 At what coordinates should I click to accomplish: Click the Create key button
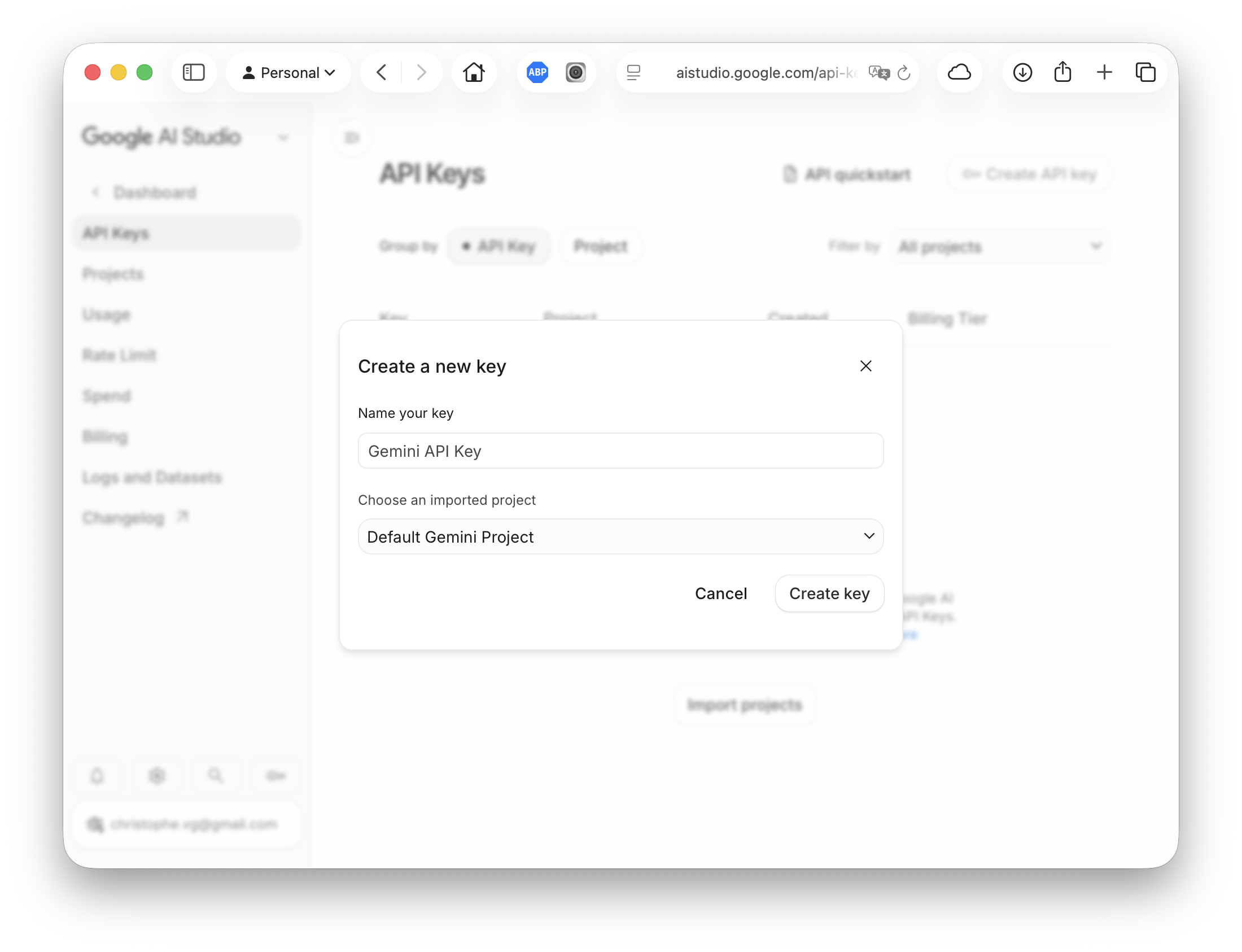[x=829, y=593]
